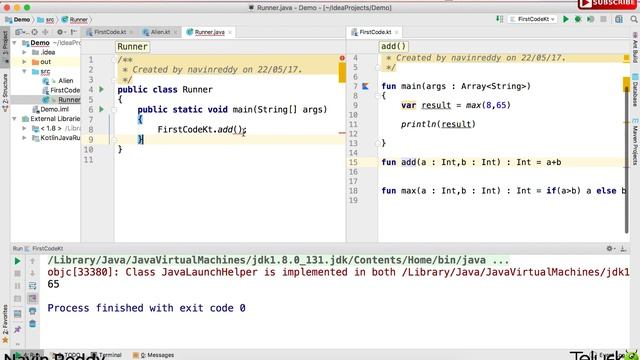Open the Run panel gear settings

pyautogui.click(x=610, y=248)
